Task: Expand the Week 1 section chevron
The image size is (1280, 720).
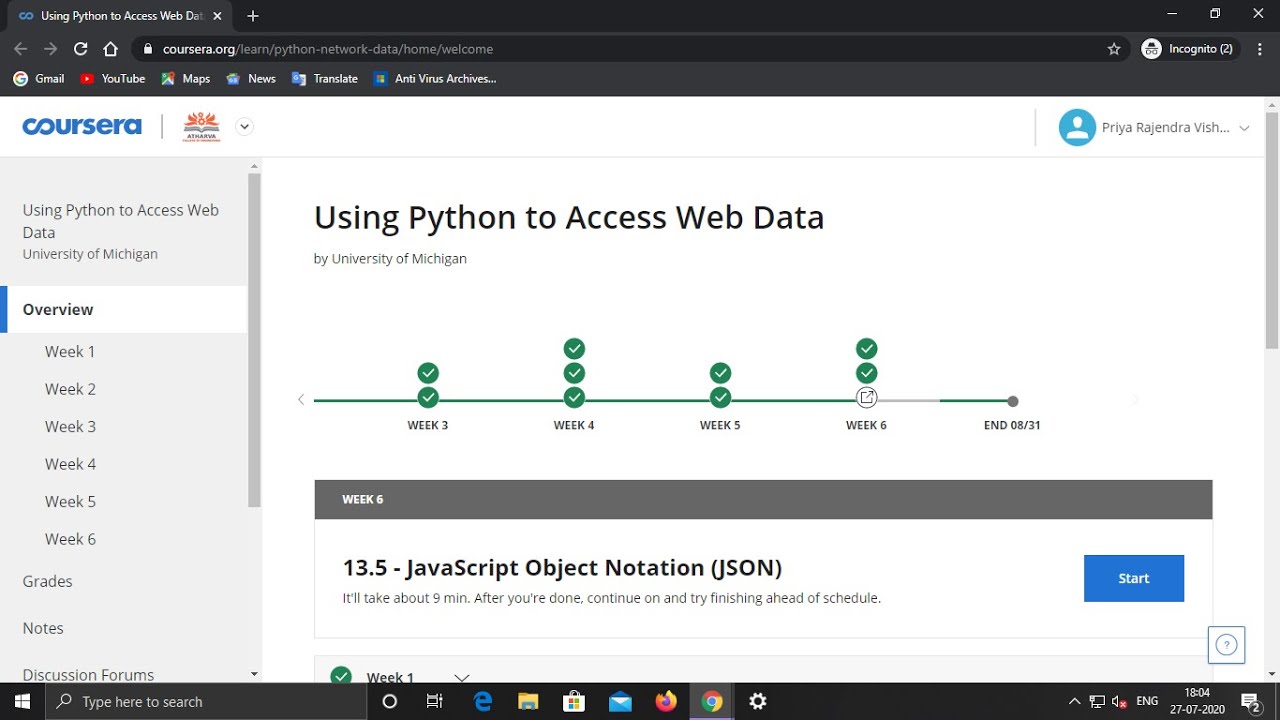Action: click(461, 677)
